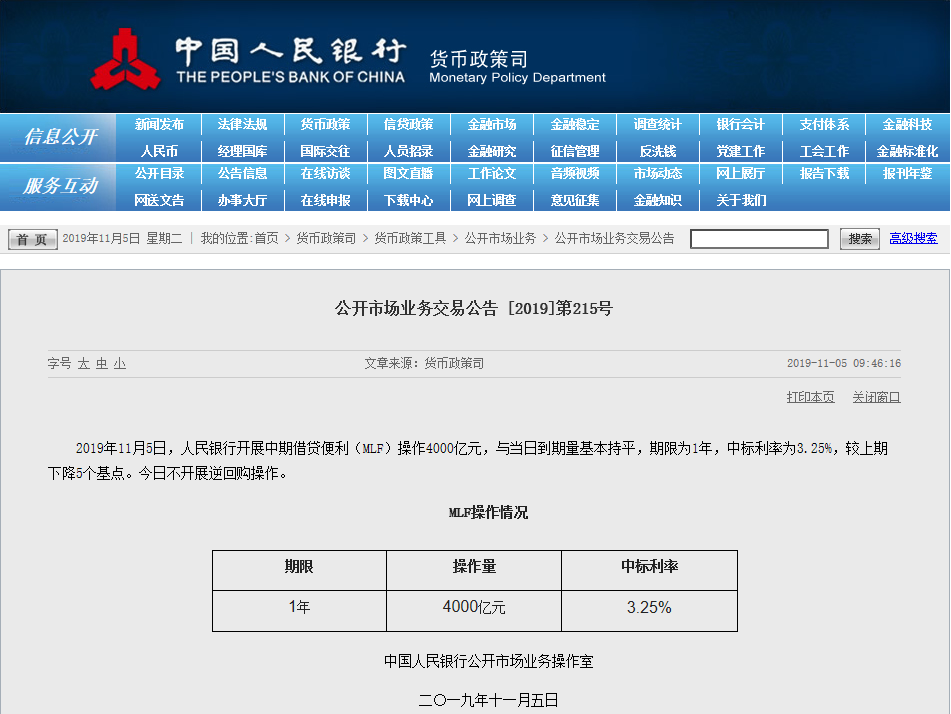Viewport: 951px width, 714px height.
Task: Open the 金融市场 menu item
Action: pos(491,124)
